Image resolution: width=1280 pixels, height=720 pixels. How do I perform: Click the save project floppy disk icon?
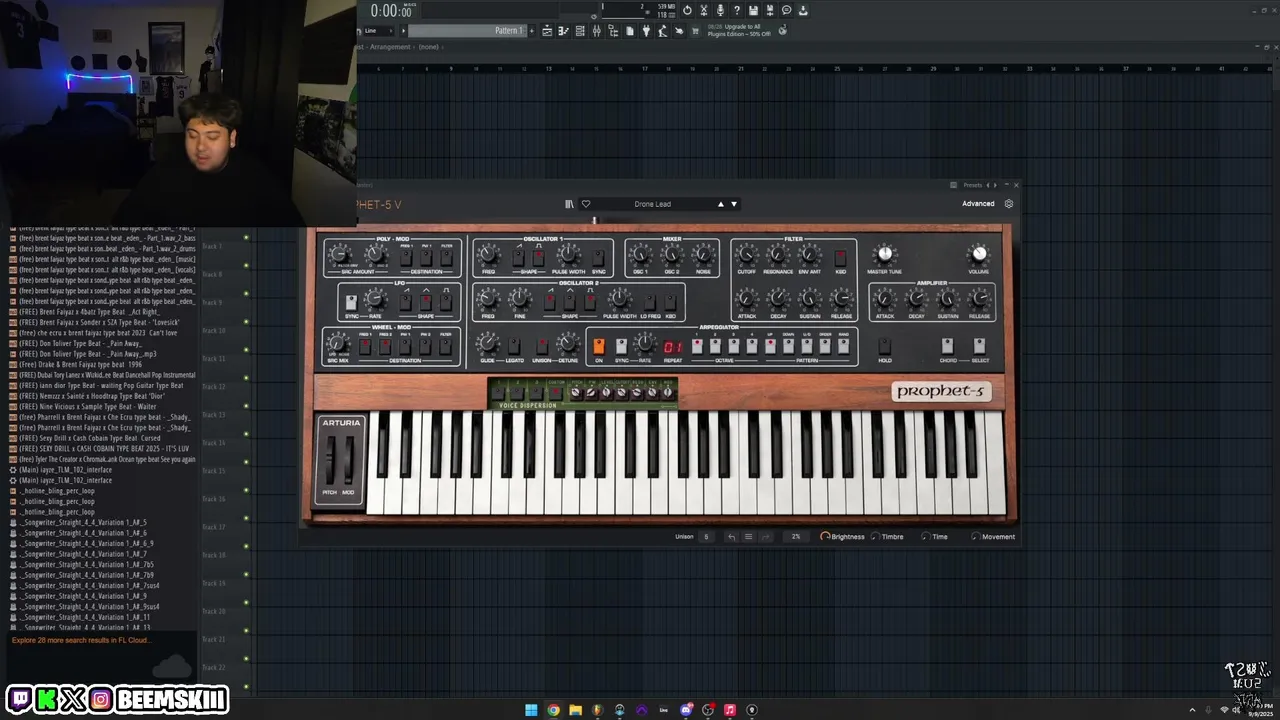pos(753,10)
